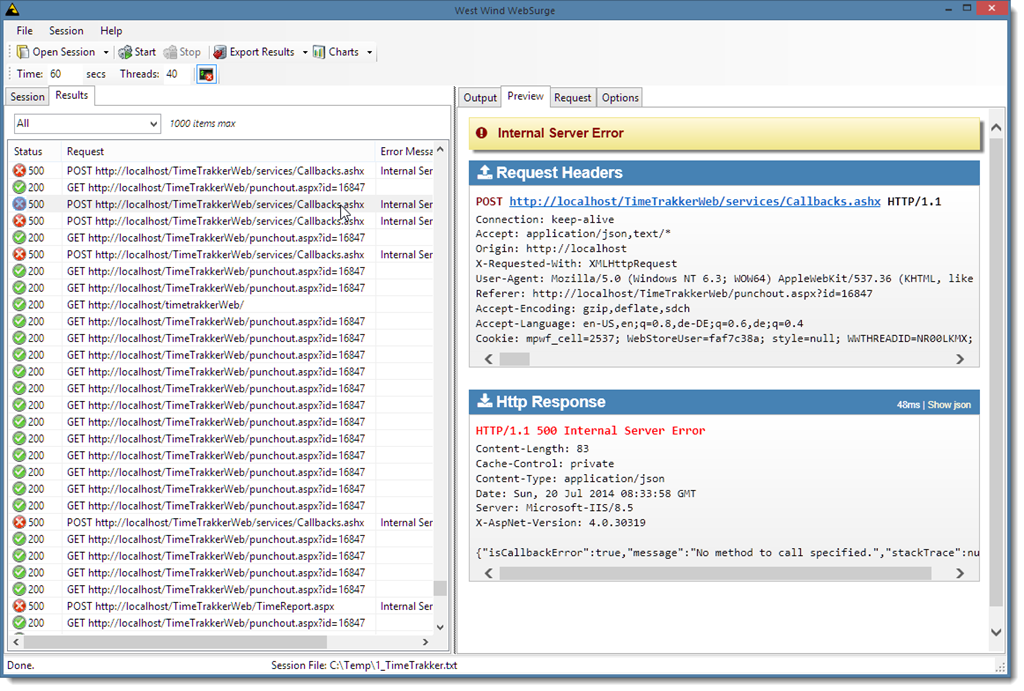Expand the Export Results dropdown arrow
The width and height of the screenshot is (1024, 691).
tap(305, 52)
